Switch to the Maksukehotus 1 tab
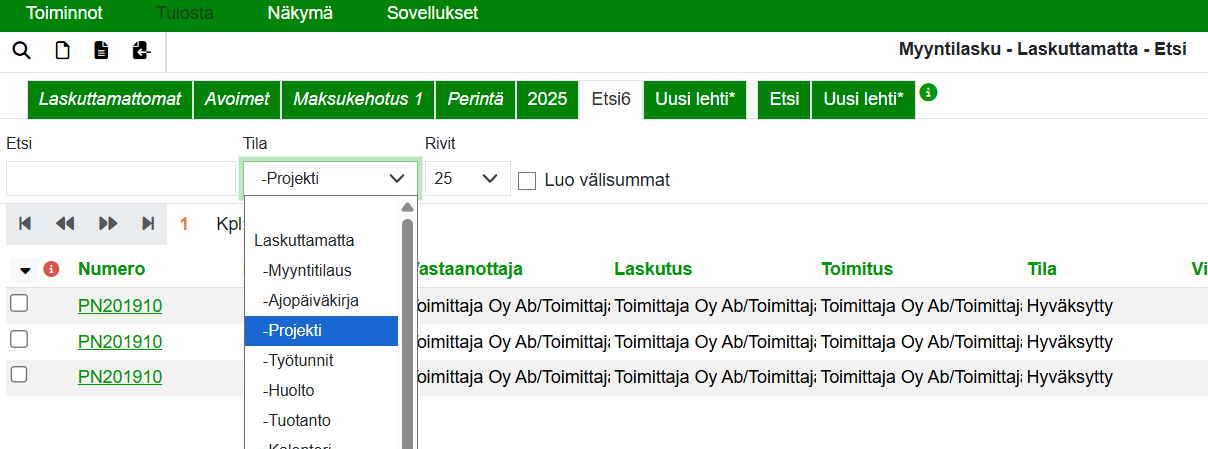The height and width of the screenshot is (449, 1208). [x=358, y=100]
